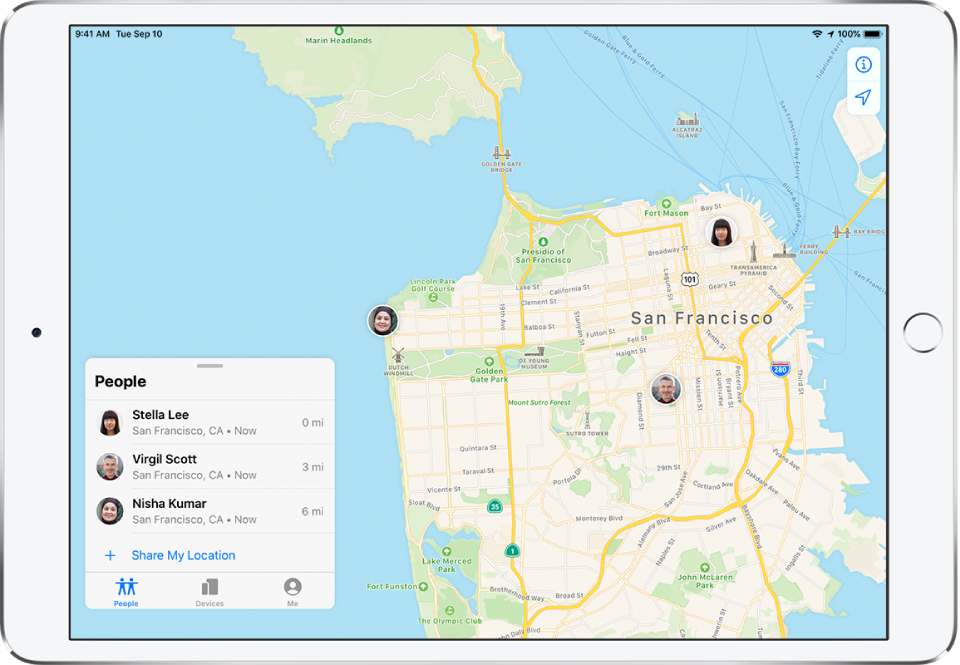Screen dimensions: 960x665
Task: Tap the Presidio of San Francisco marker
Action: [543, 242]
